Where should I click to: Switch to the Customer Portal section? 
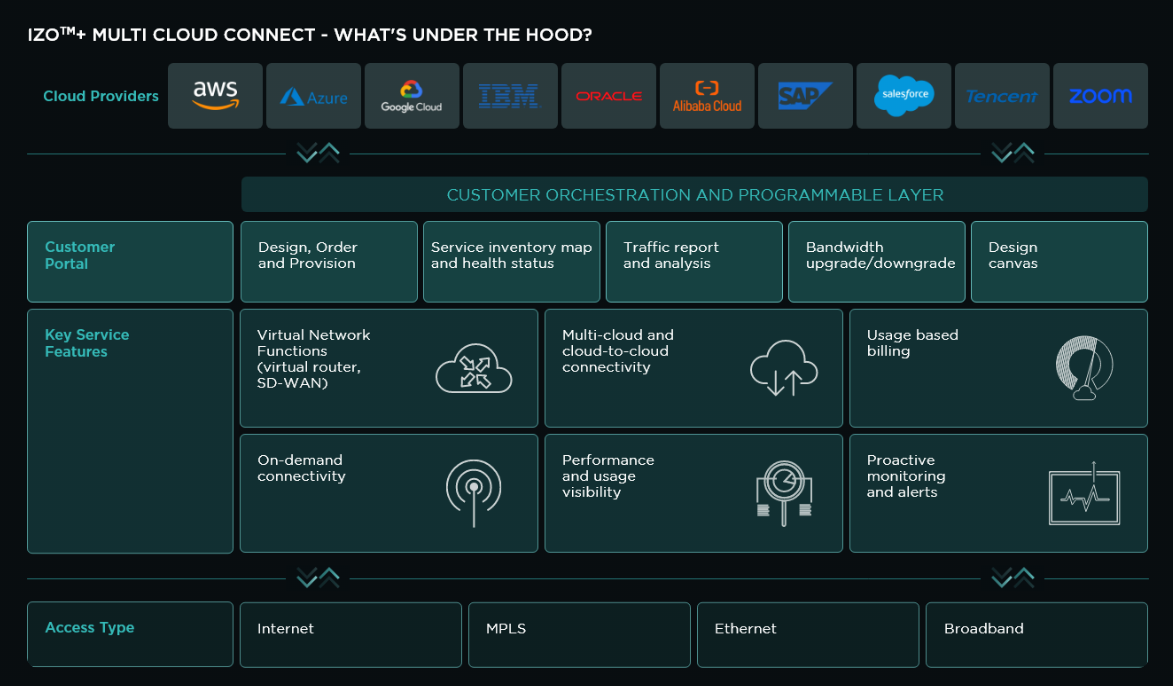click(x=130, y=261)
